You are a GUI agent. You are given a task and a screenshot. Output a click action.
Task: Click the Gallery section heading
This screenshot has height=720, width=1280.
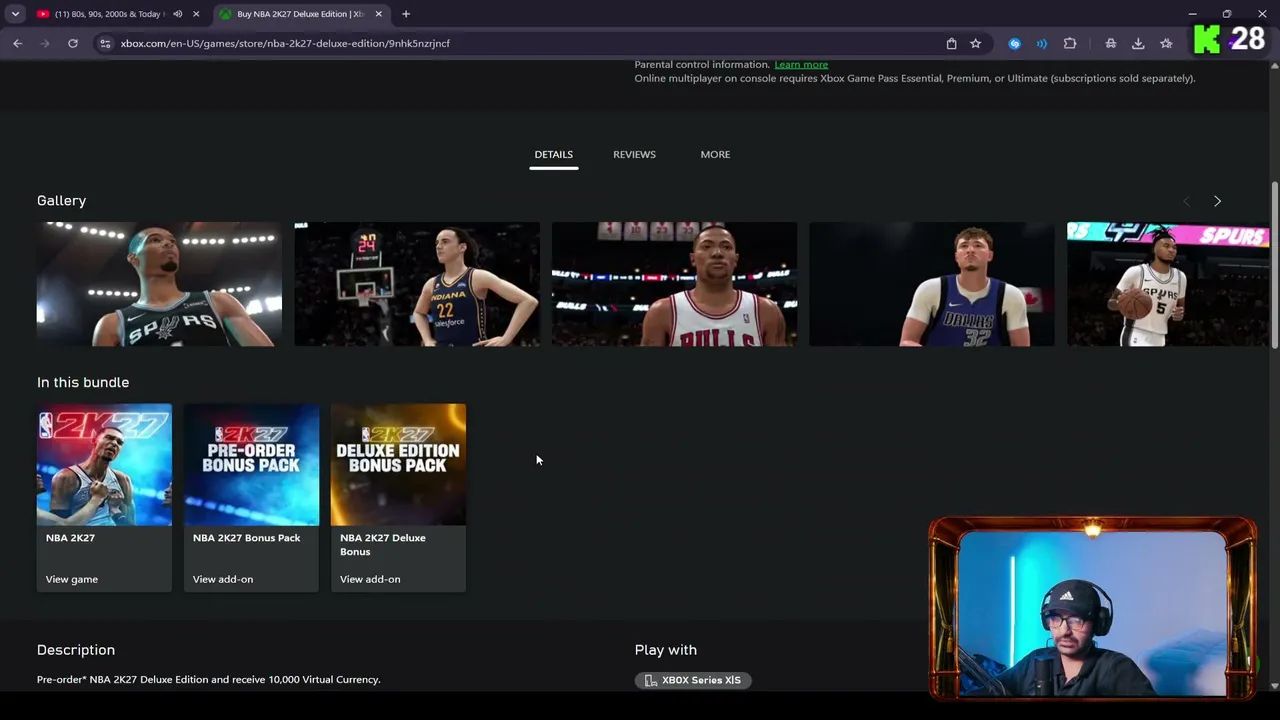(x=62, y=201)
